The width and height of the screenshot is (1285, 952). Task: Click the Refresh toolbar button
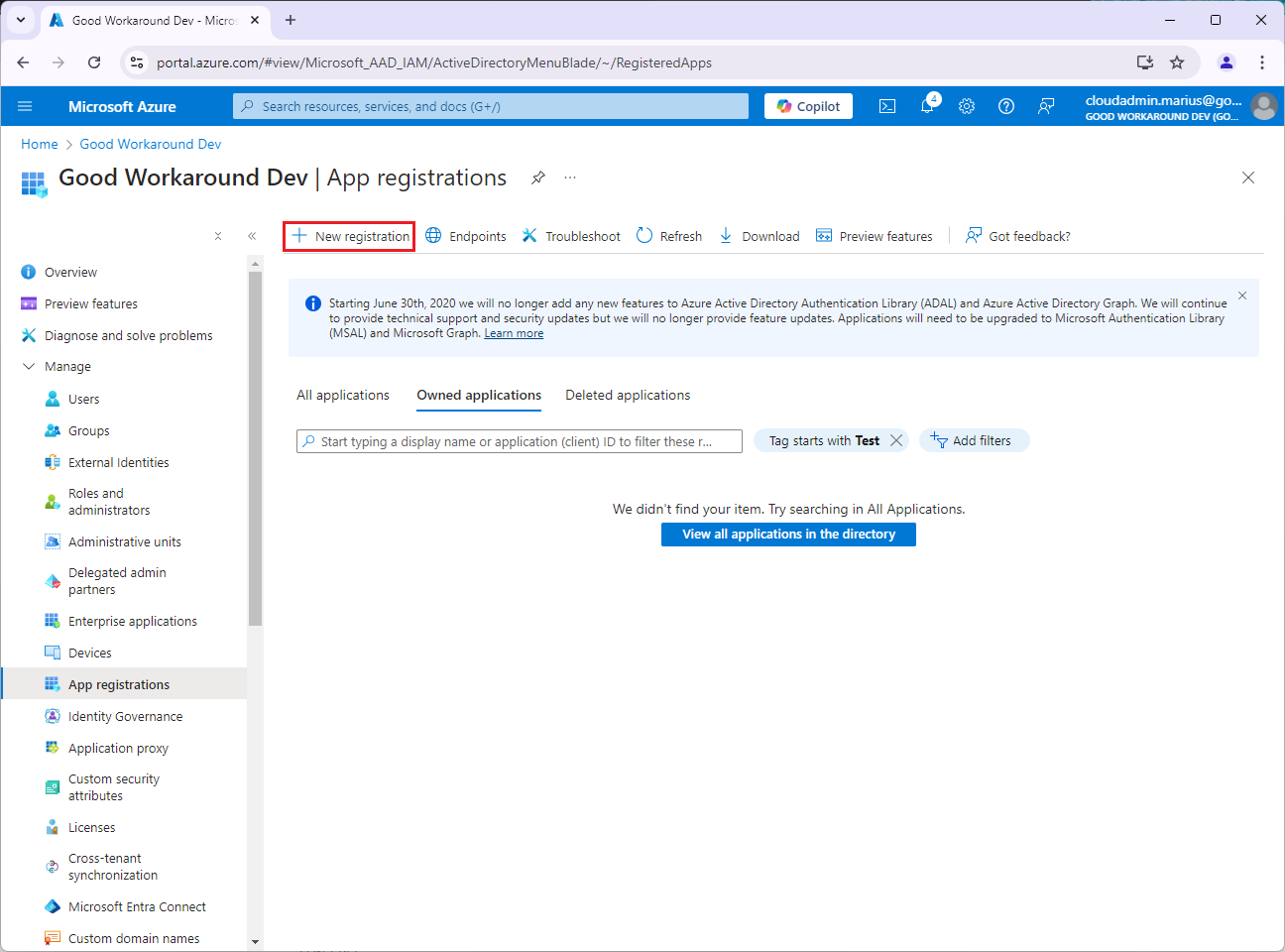tap(669, 236)
